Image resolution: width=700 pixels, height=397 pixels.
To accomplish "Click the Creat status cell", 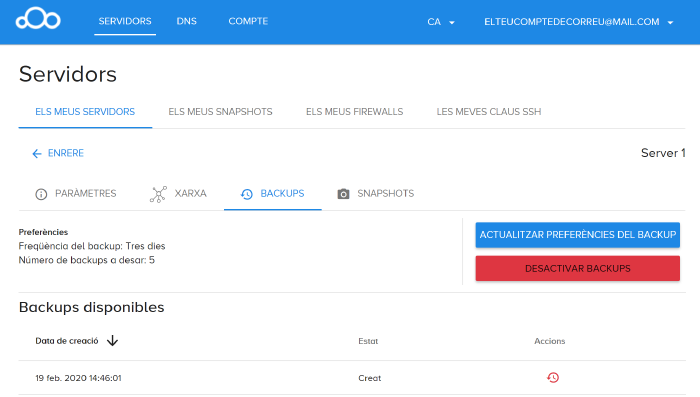I will pyautogui.click(x=370, y=378).
